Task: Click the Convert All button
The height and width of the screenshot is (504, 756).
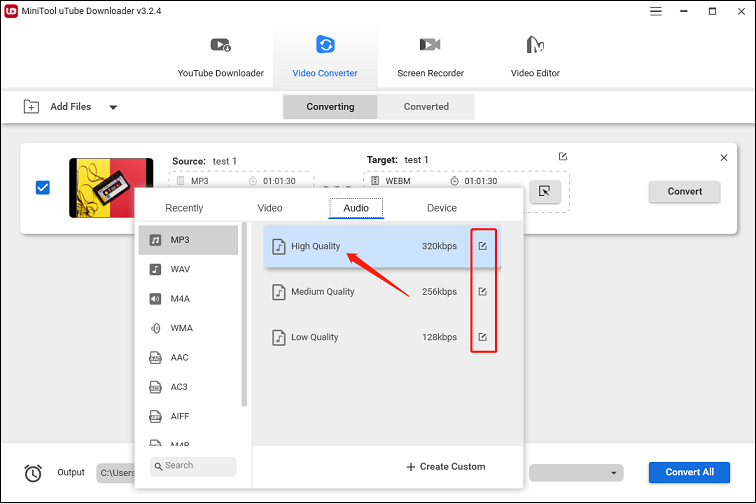Action: point(689,472)
